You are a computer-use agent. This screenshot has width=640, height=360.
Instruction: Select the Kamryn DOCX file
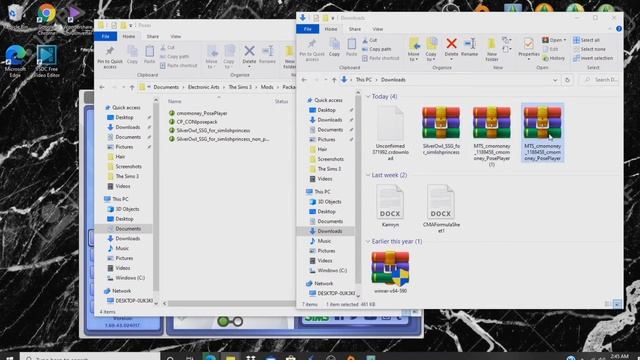[x=390, y=206]
